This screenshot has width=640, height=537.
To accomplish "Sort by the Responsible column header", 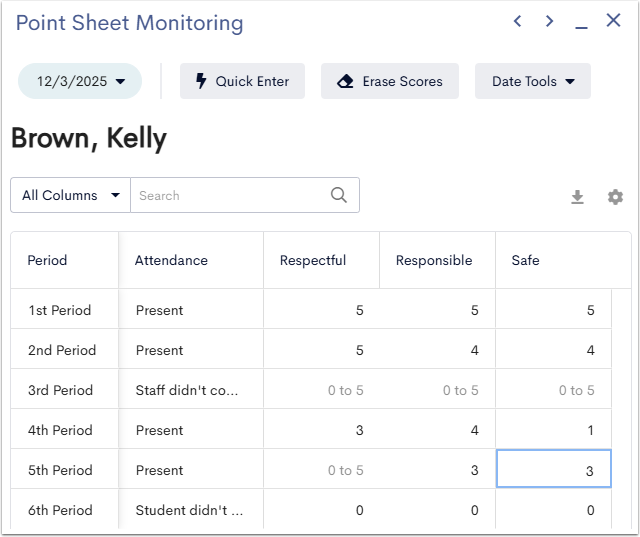I will pyautogui.click(x=438, y=260).
